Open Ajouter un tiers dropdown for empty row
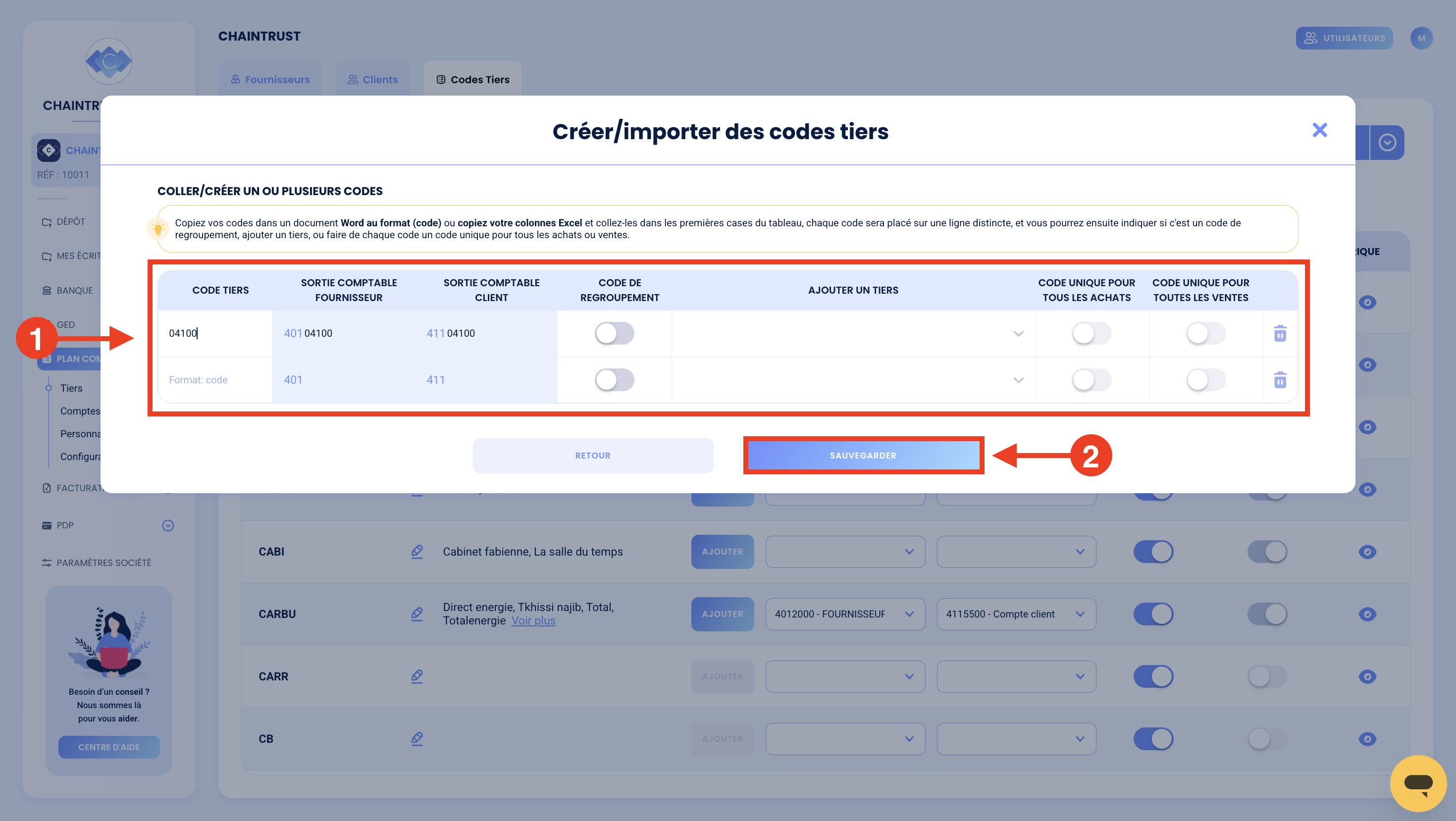The height and width of the screenshot is (821, 1456). point(853,380)
